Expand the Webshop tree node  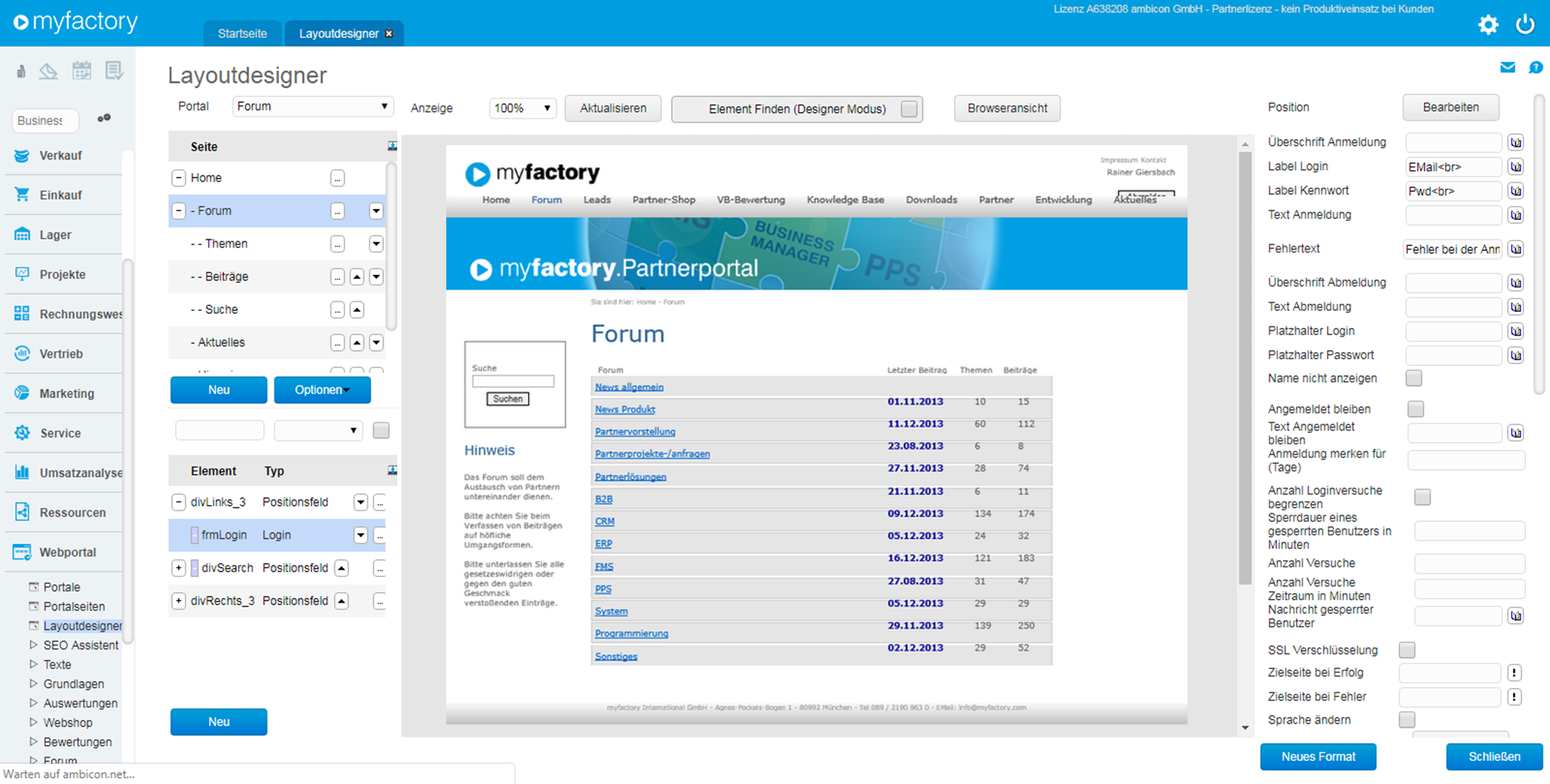point(33,722)
